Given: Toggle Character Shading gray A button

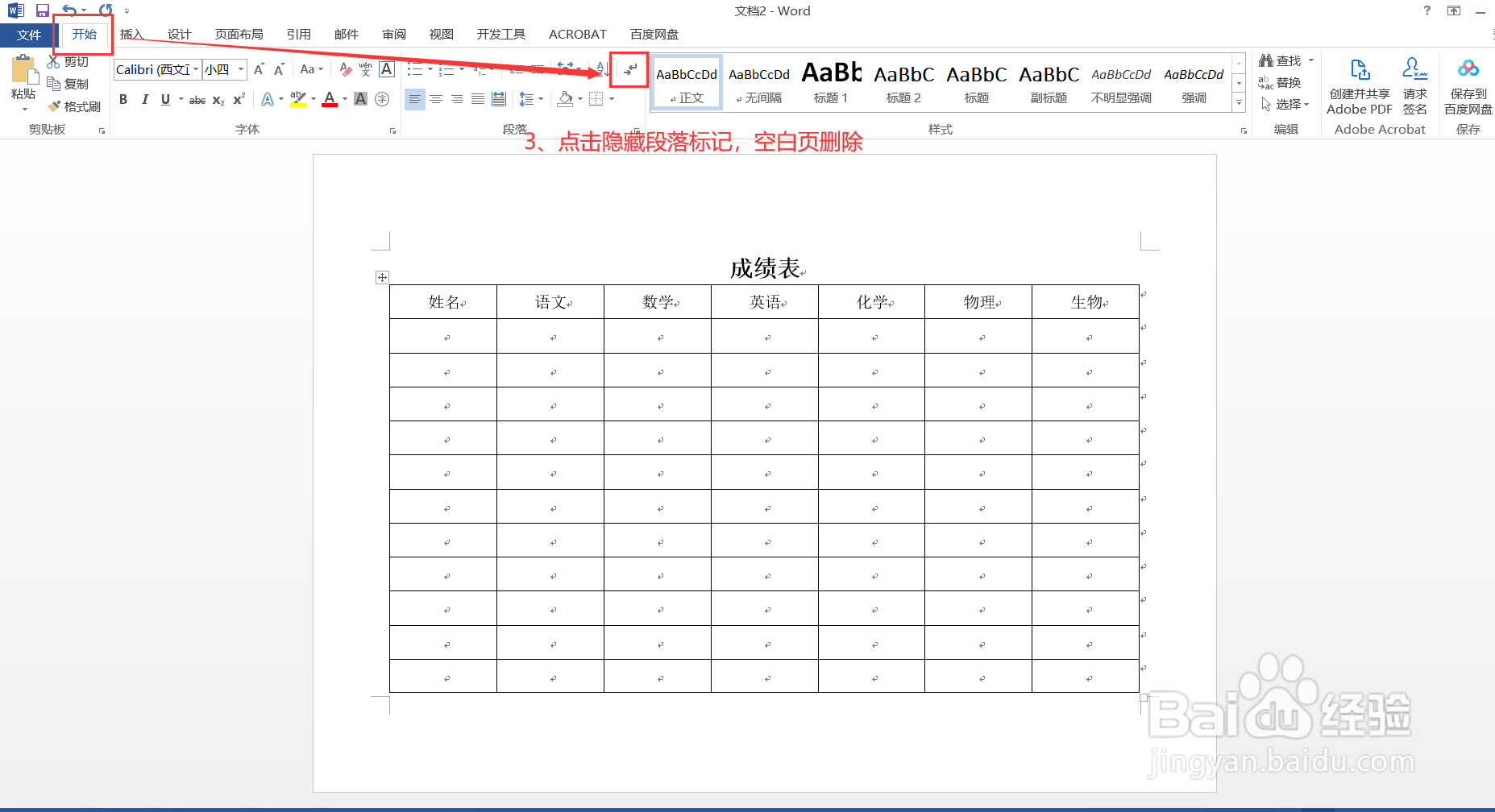Looking at the screenshot, I should (361, 99).
